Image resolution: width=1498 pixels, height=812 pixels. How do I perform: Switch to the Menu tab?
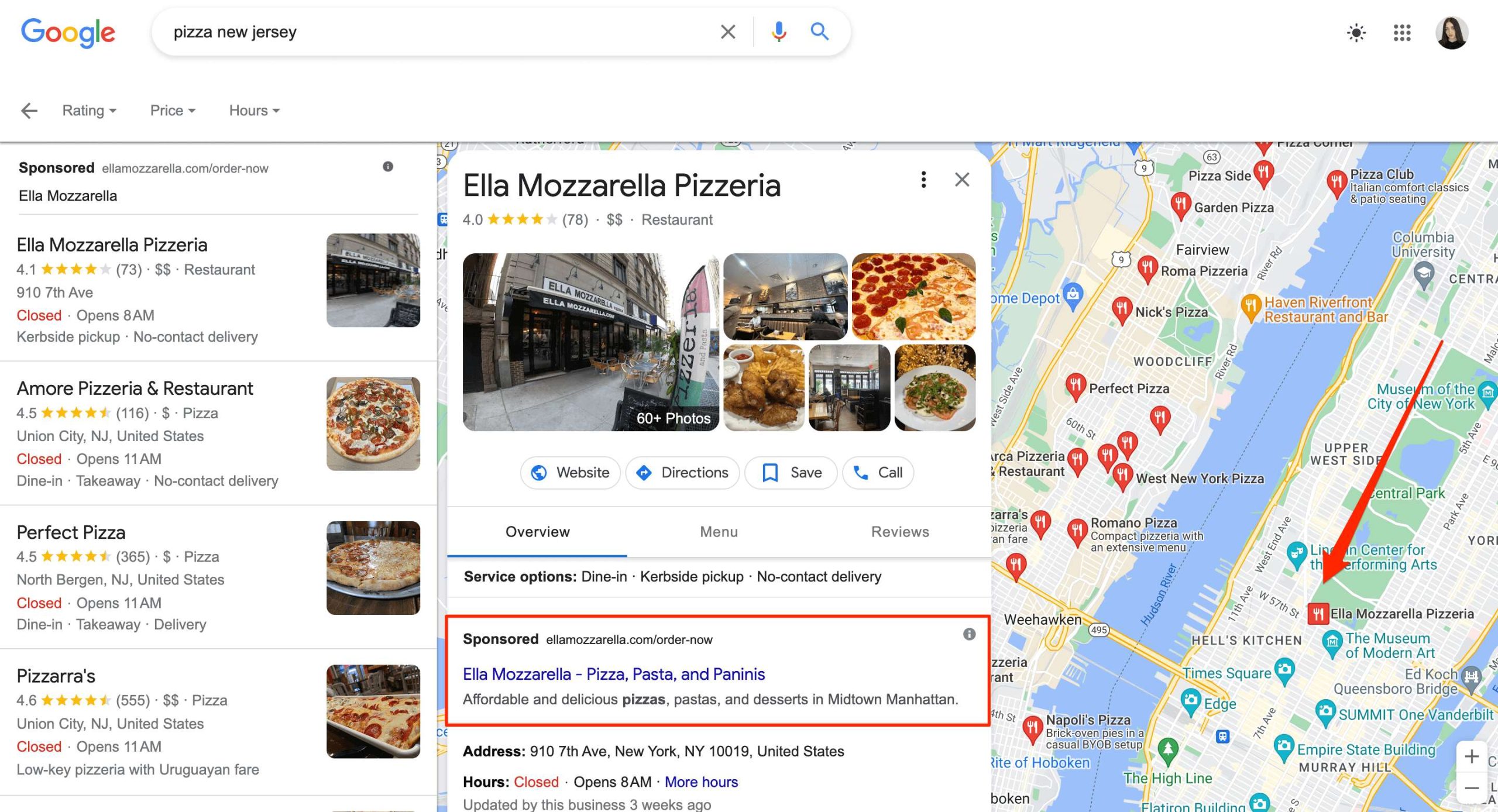point(718,532)
